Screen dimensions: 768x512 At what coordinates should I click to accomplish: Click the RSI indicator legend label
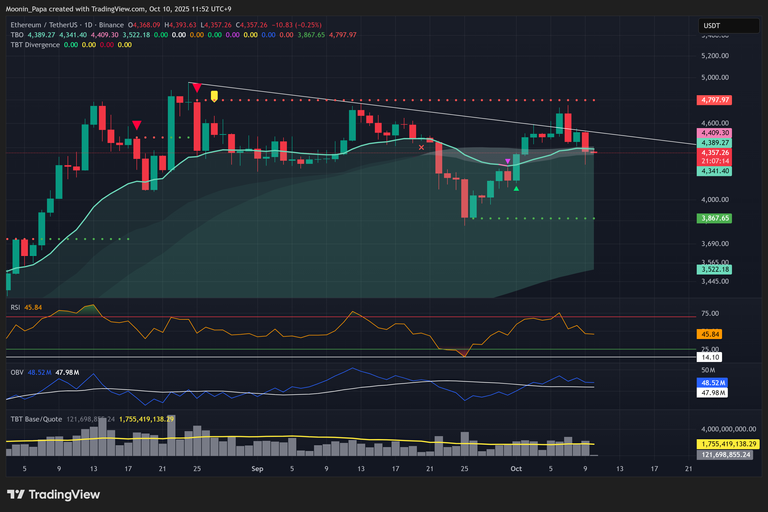pyautogui.click(x=16, y=307)
